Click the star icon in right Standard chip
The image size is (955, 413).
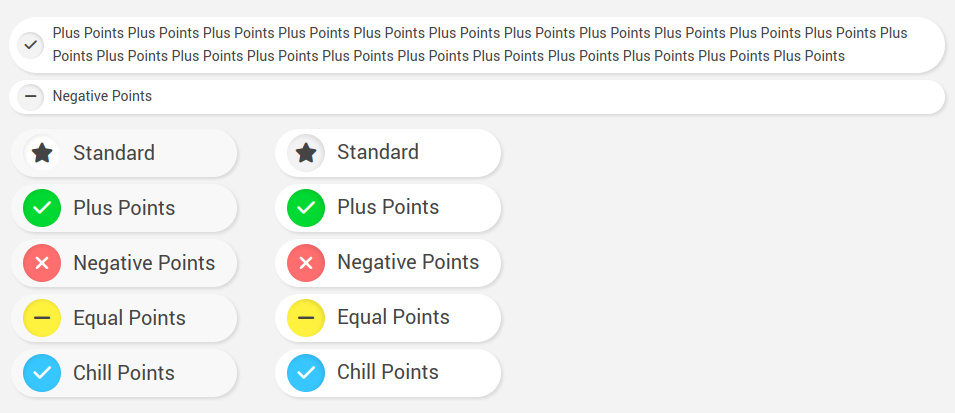306,153
